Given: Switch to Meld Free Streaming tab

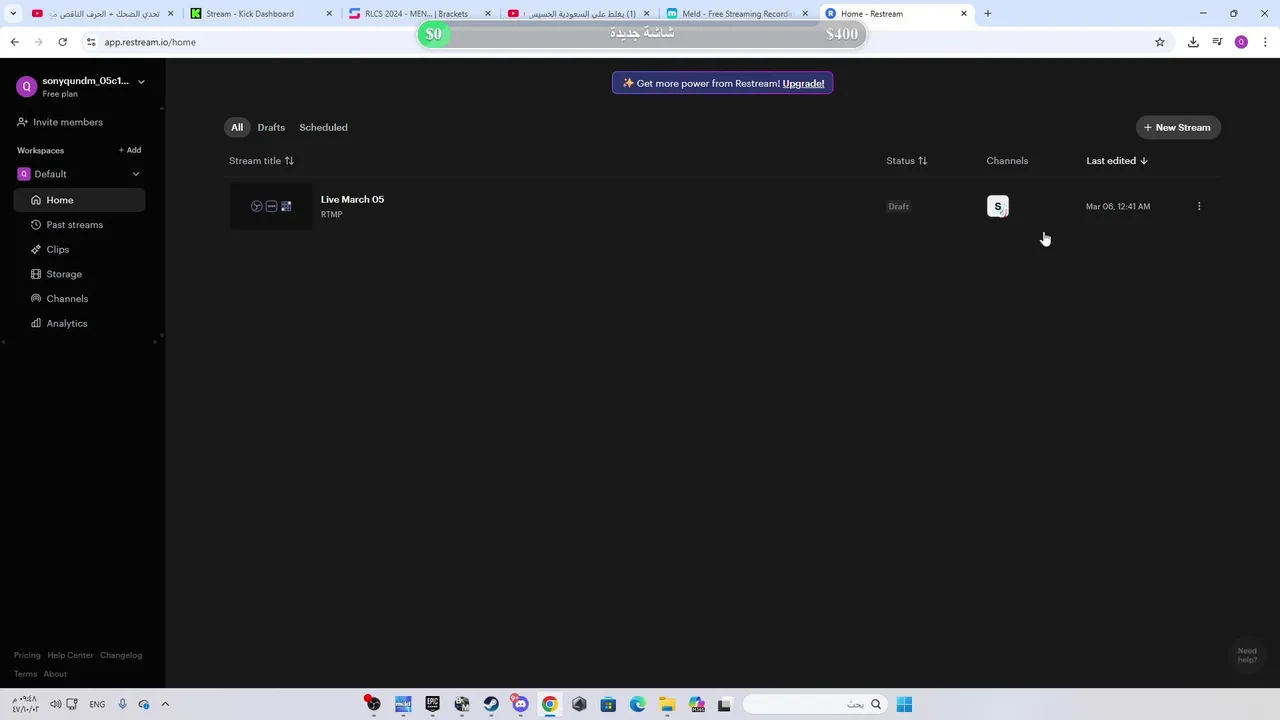Looking at the screenshot, I should click(x=737, y=13).
